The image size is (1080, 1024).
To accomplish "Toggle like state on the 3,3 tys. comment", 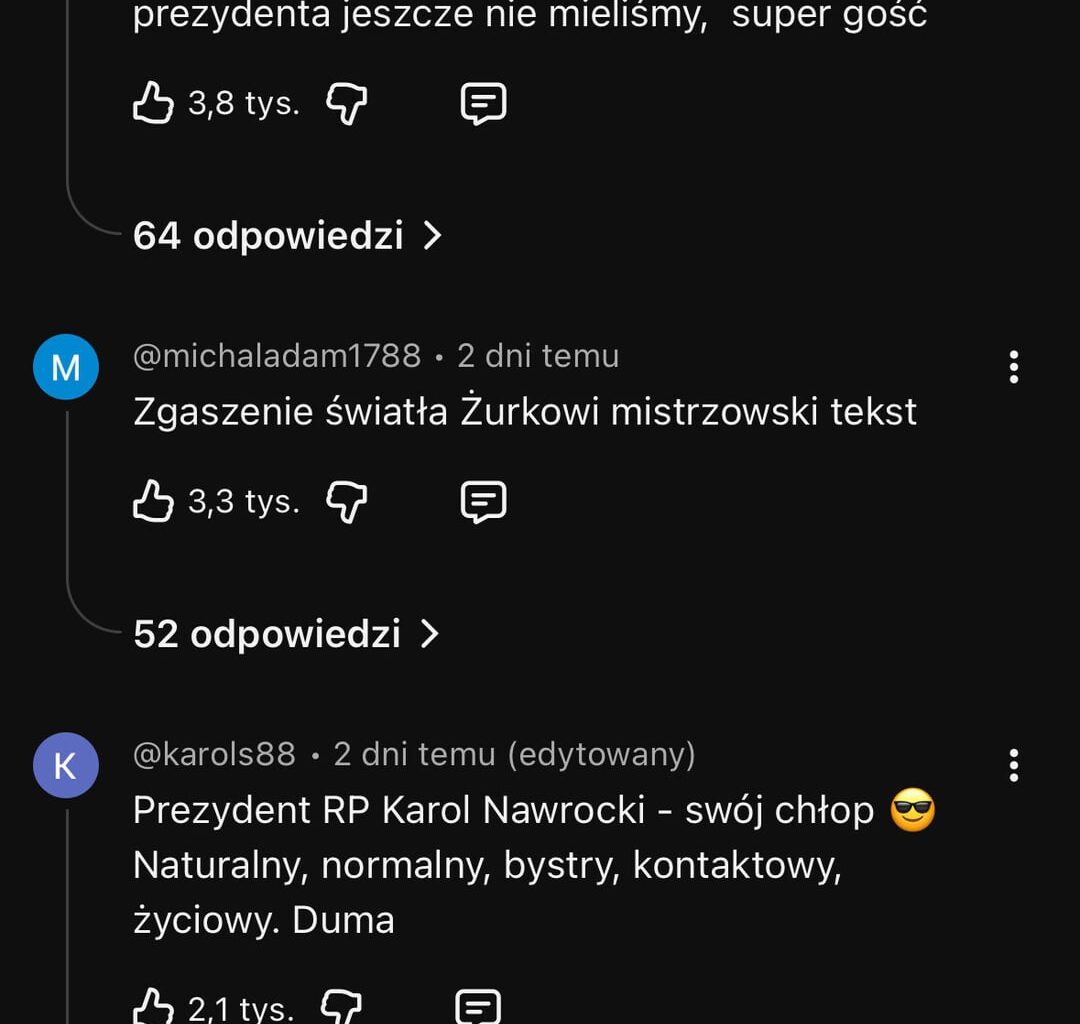I will 152,500.
